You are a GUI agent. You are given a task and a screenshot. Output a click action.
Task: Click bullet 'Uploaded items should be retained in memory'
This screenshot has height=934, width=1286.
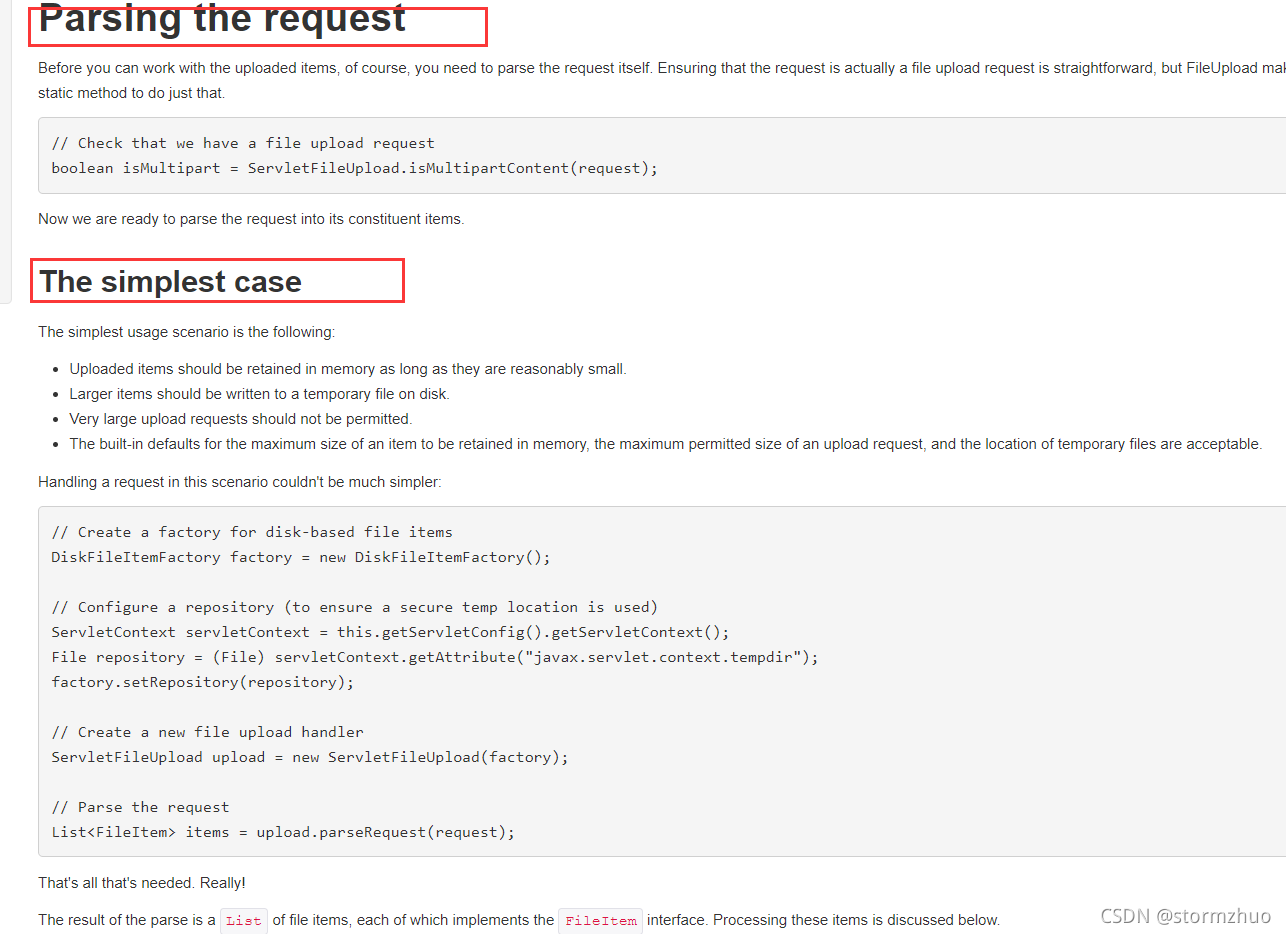click(348, 369)
